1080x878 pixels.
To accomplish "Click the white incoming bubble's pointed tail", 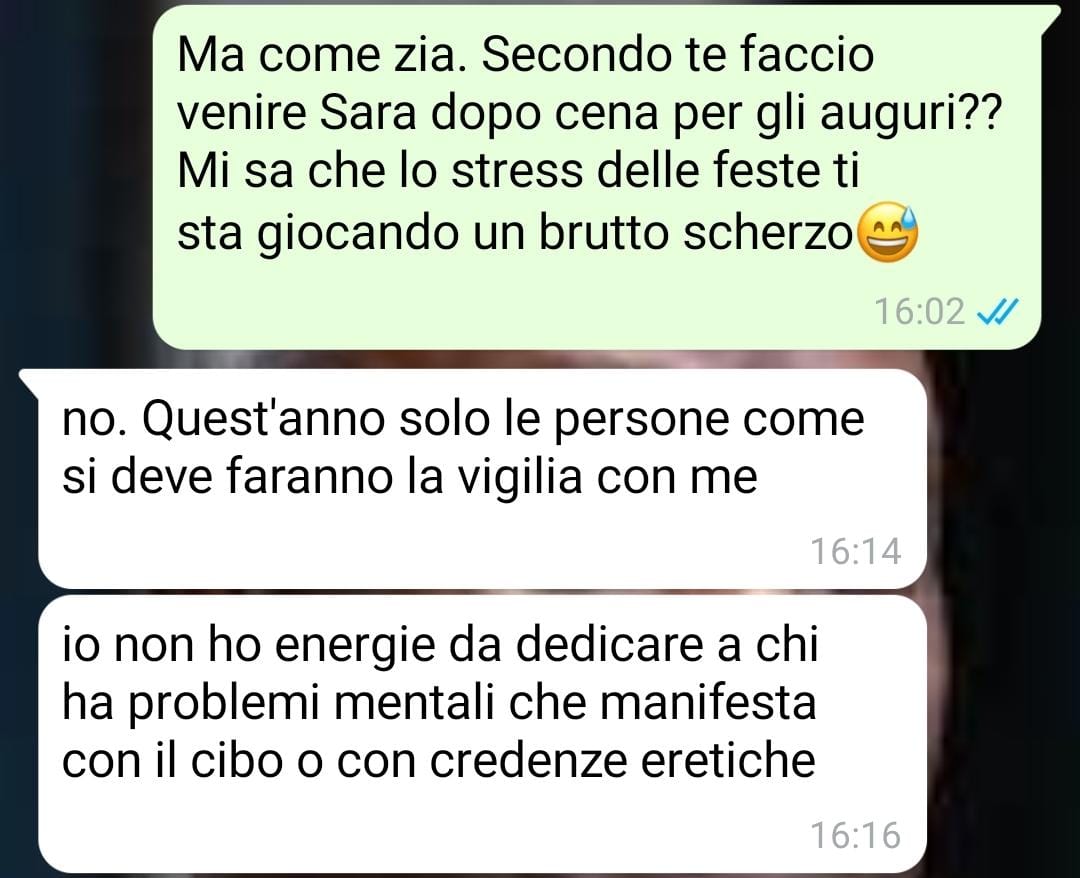I will coord(31,382).
